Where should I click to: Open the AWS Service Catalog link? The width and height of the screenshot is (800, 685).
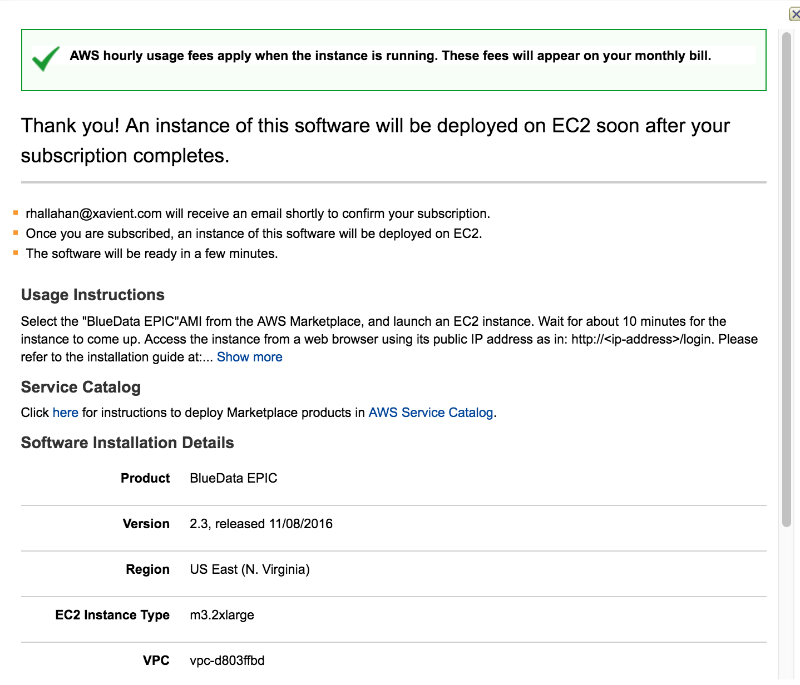[x=431, y=413]
